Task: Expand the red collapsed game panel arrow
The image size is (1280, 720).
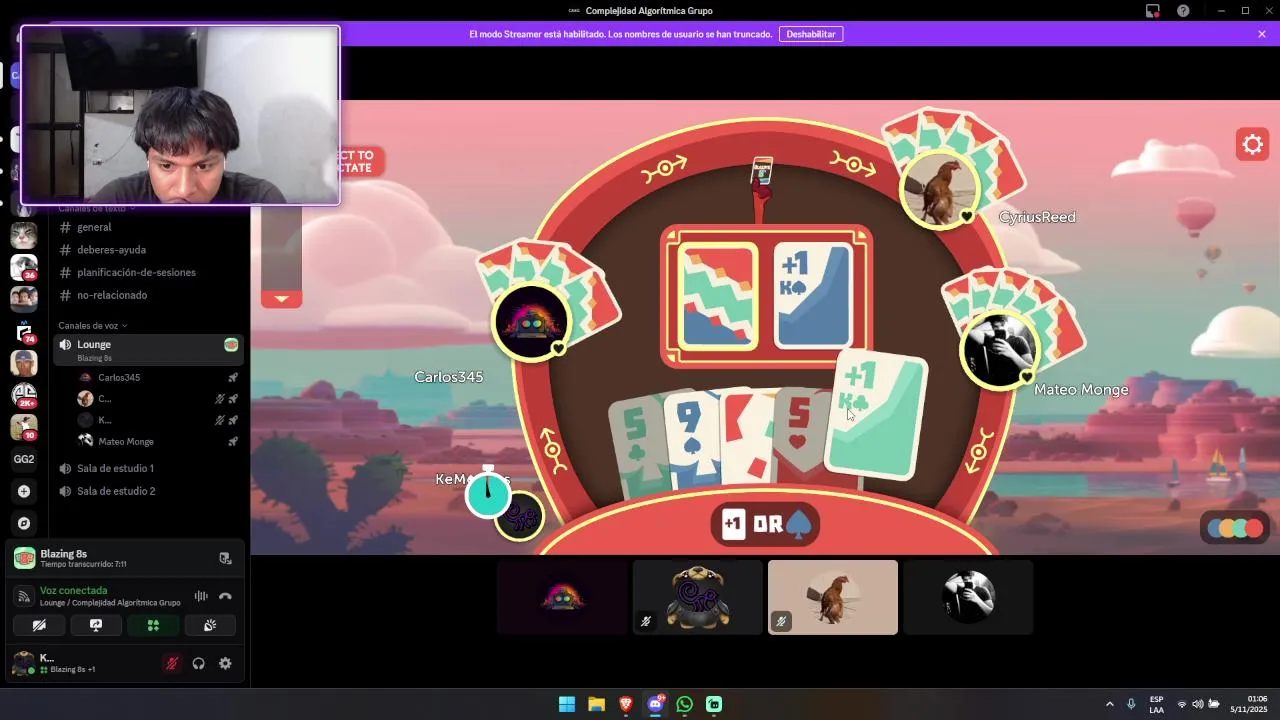Action: coord(281,298)
